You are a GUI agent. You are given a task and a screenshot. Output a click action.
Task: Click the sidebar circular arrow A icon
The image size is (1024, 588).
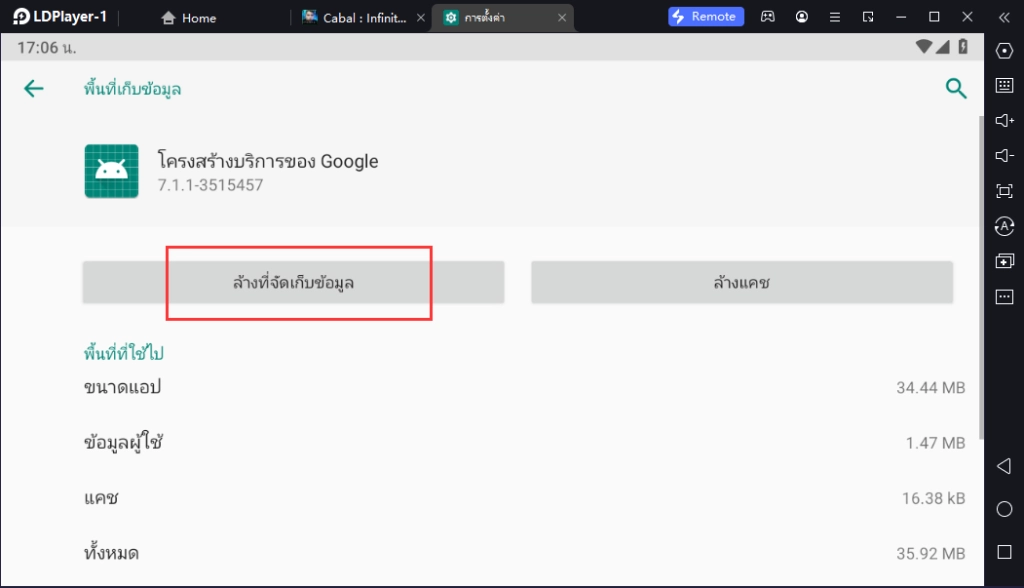[1004, 226]
